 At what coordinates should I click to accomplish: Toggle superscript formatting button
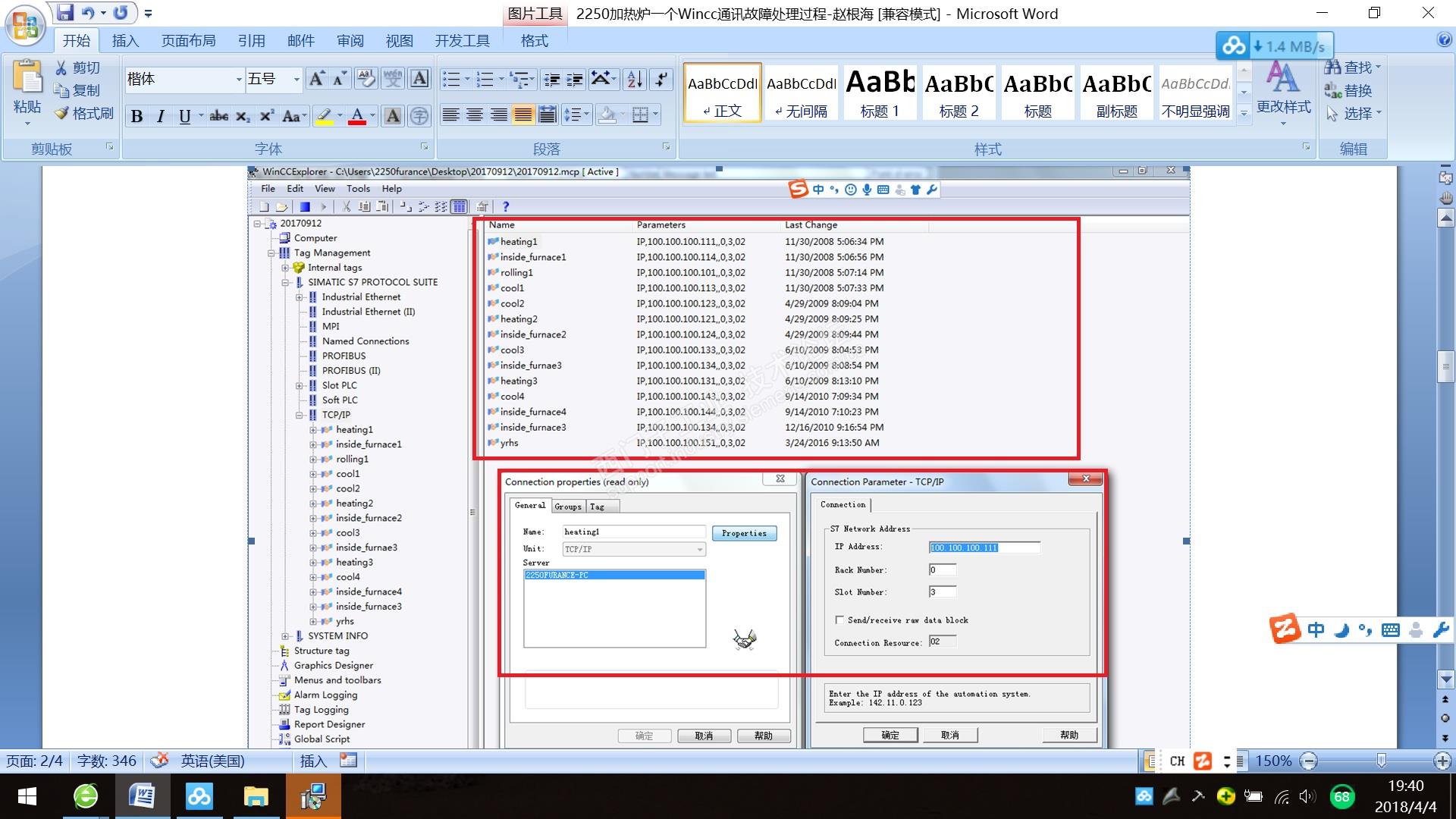coord(266,116)
